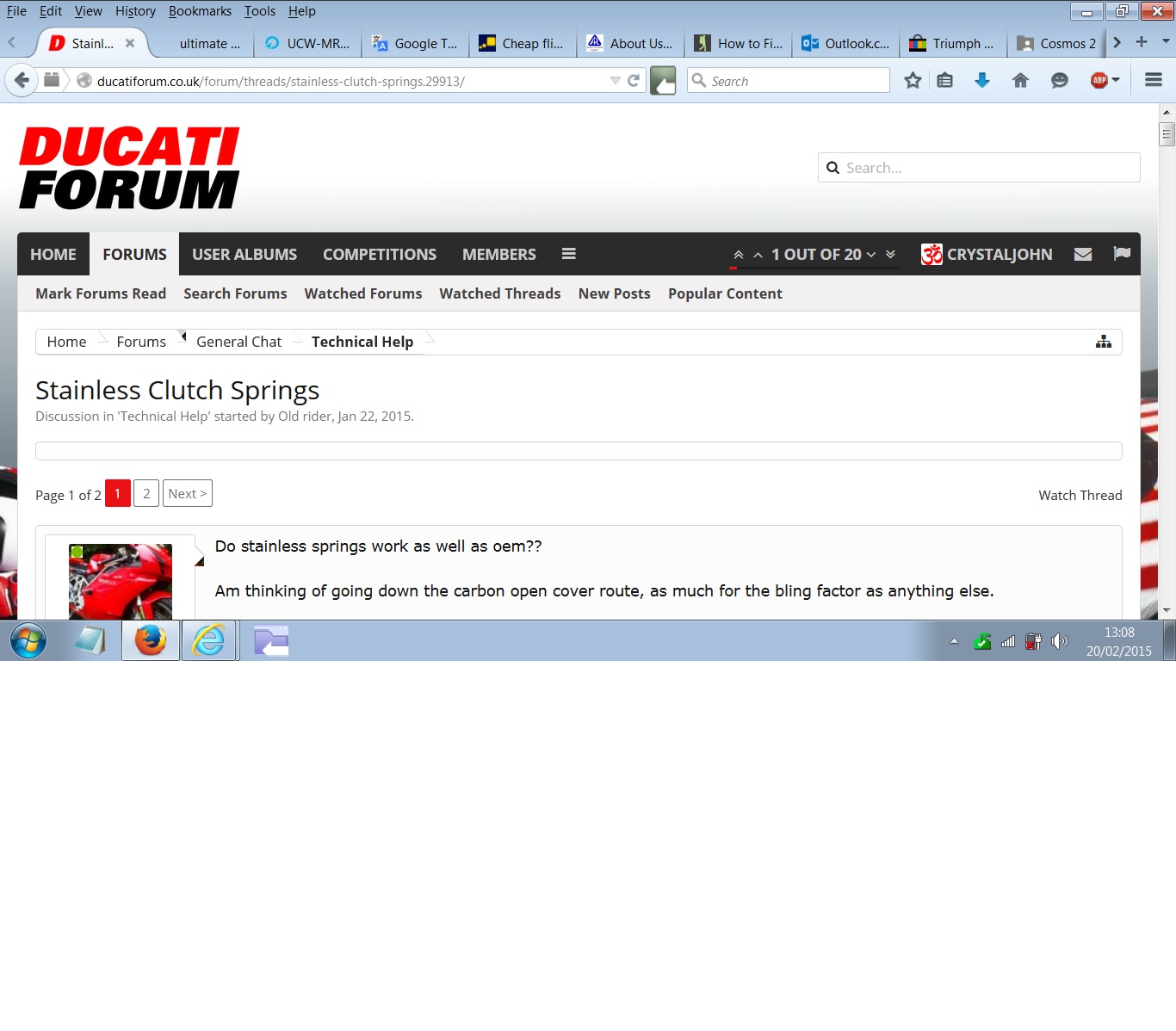Open the forum inbox envelope icon
The image size is (1176, 1031).
[x=1083, y=254]
